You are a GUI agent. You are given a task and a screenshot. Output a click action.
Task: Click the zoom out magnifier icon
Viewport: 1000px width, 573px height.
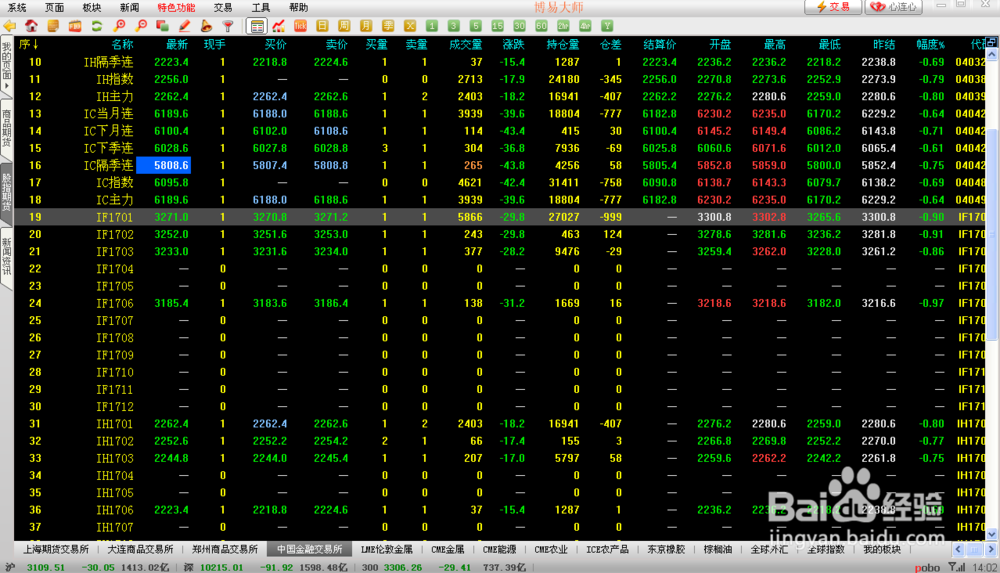point(141,26)
